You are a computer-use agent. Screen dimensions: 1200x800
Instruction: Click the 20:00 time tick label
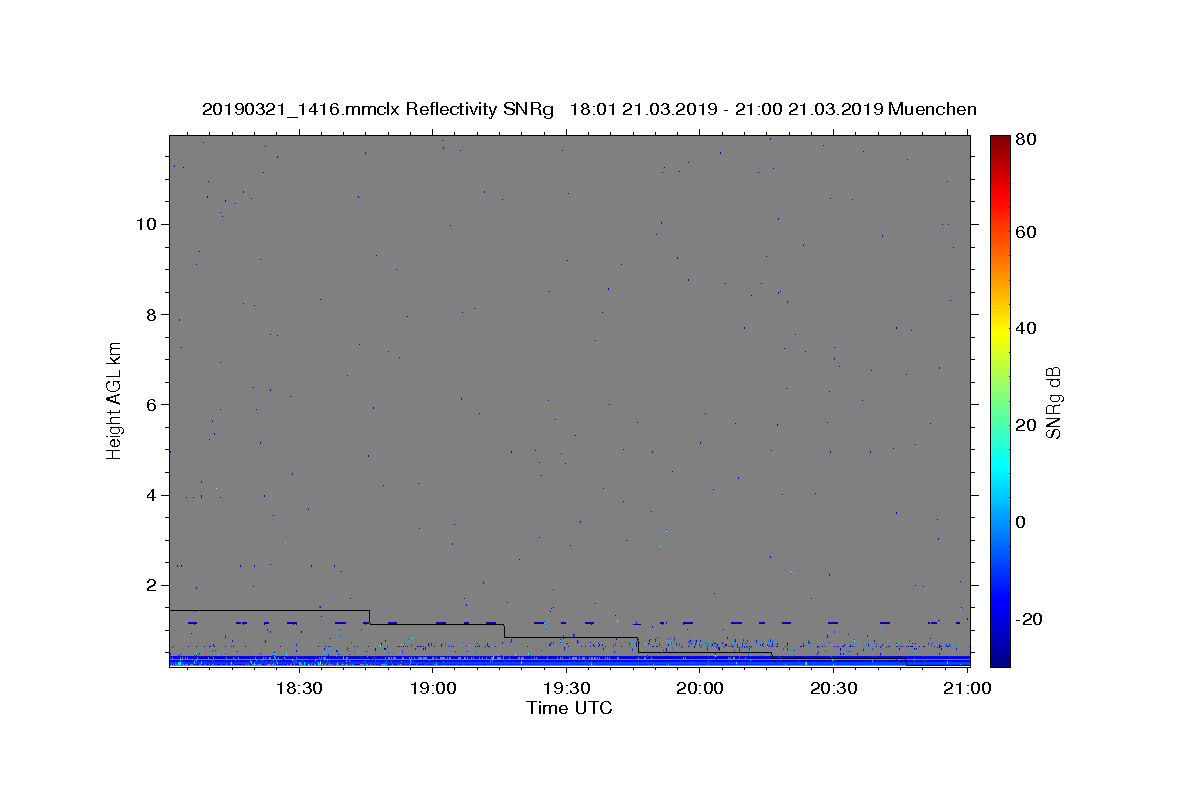pyautogui.click(x=700, y=688)
